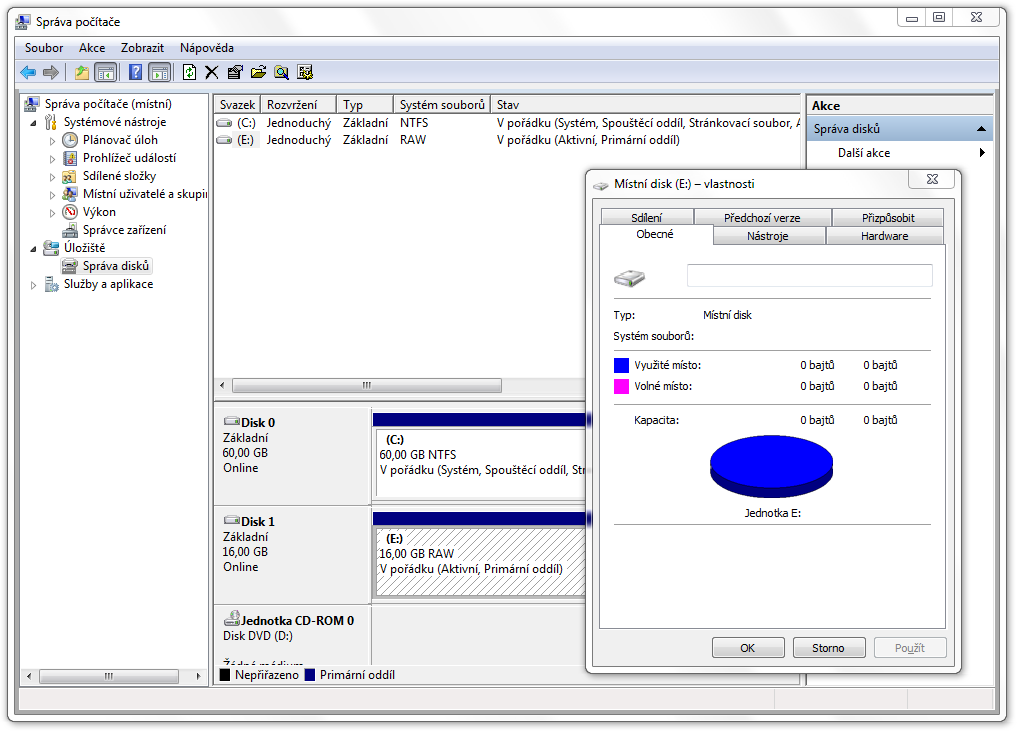Open Help via the blue question mark icon
The image size is (1017, 731).
pos(135,72)
